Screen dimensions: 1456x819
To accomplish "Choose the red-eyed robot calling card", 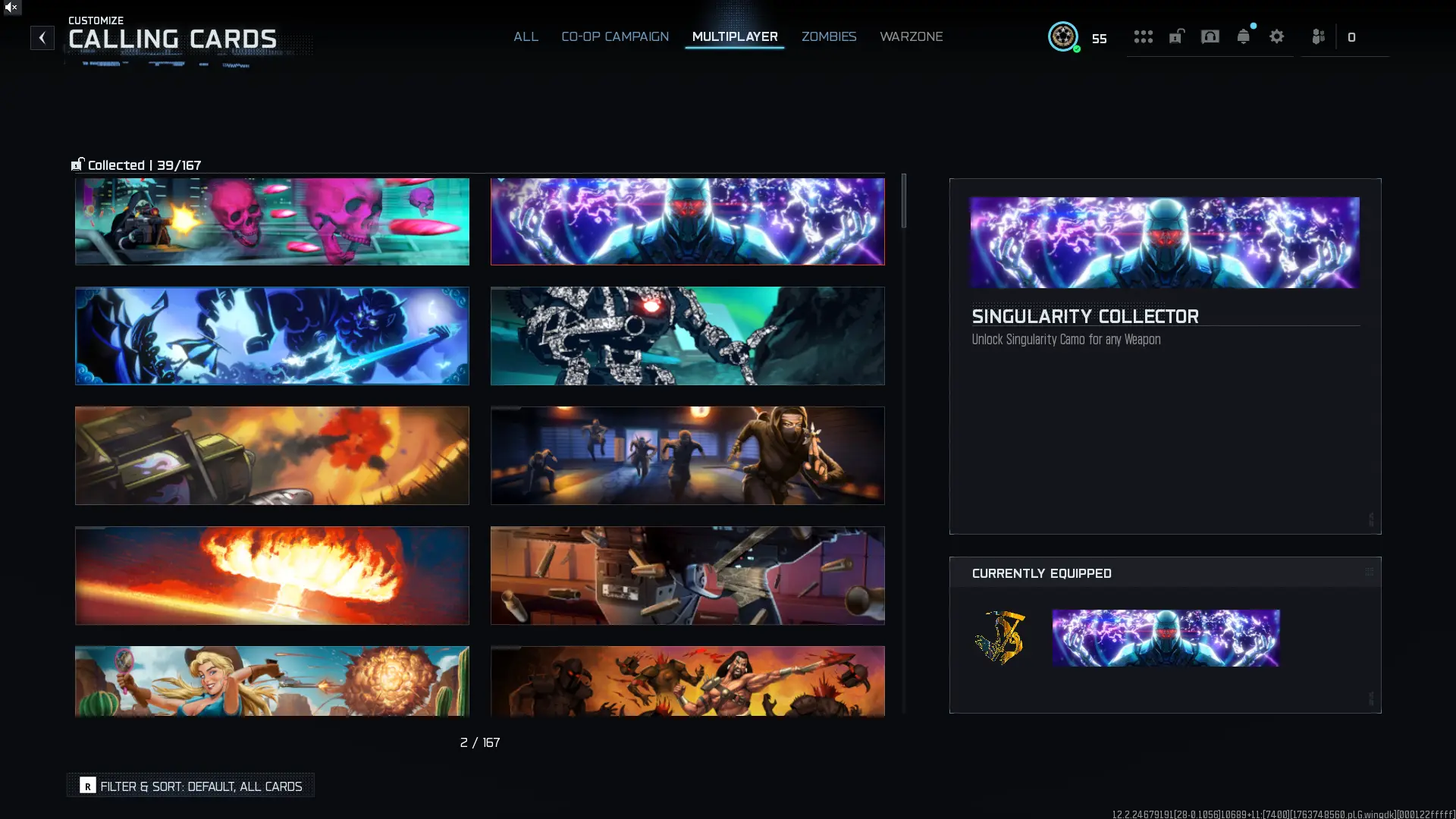I will tap(687, 336).
